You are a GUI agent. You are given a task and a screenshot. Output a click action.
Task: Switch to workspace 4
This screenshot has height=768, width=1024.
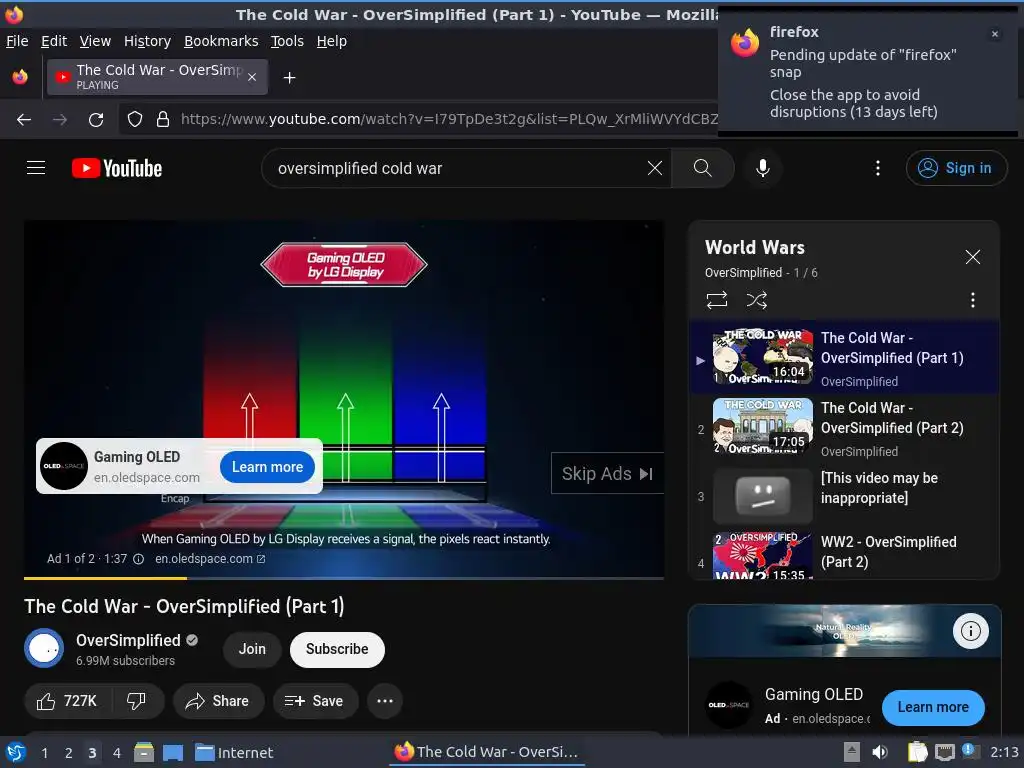(x=116, y=753)
